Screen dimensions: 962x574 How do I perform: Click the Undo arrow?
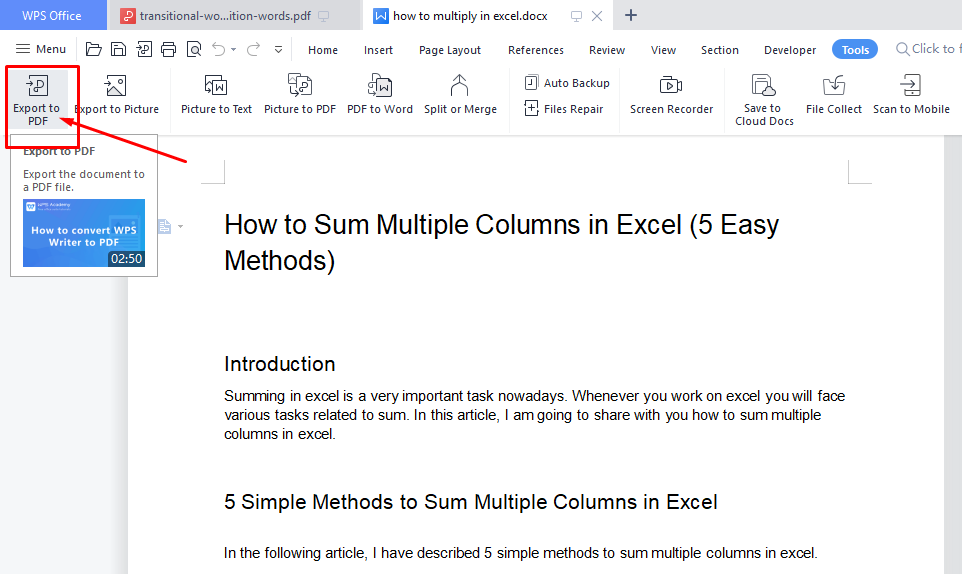[x=218, y=49]
